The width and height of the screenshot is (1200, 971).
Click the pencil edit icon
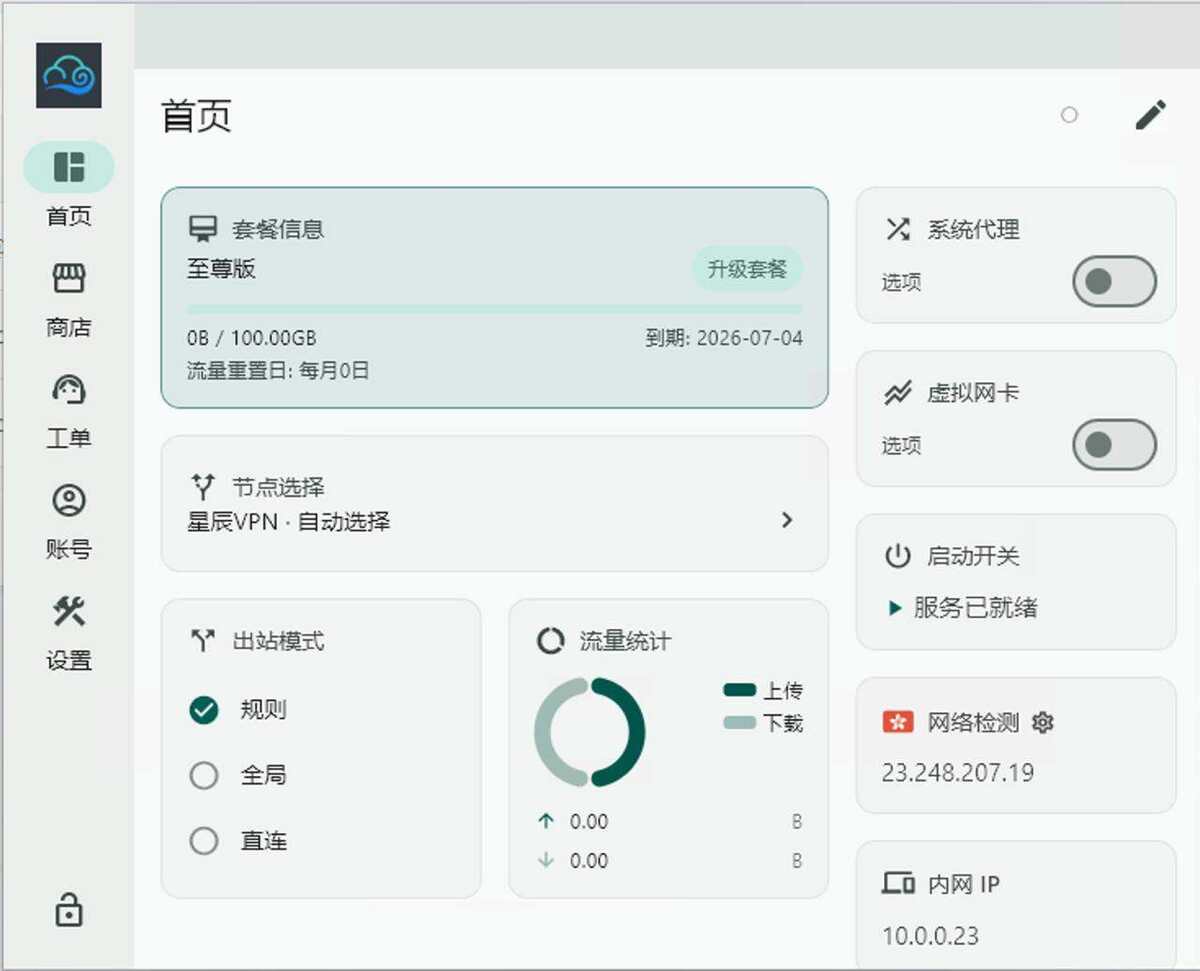click(1151, 115)
